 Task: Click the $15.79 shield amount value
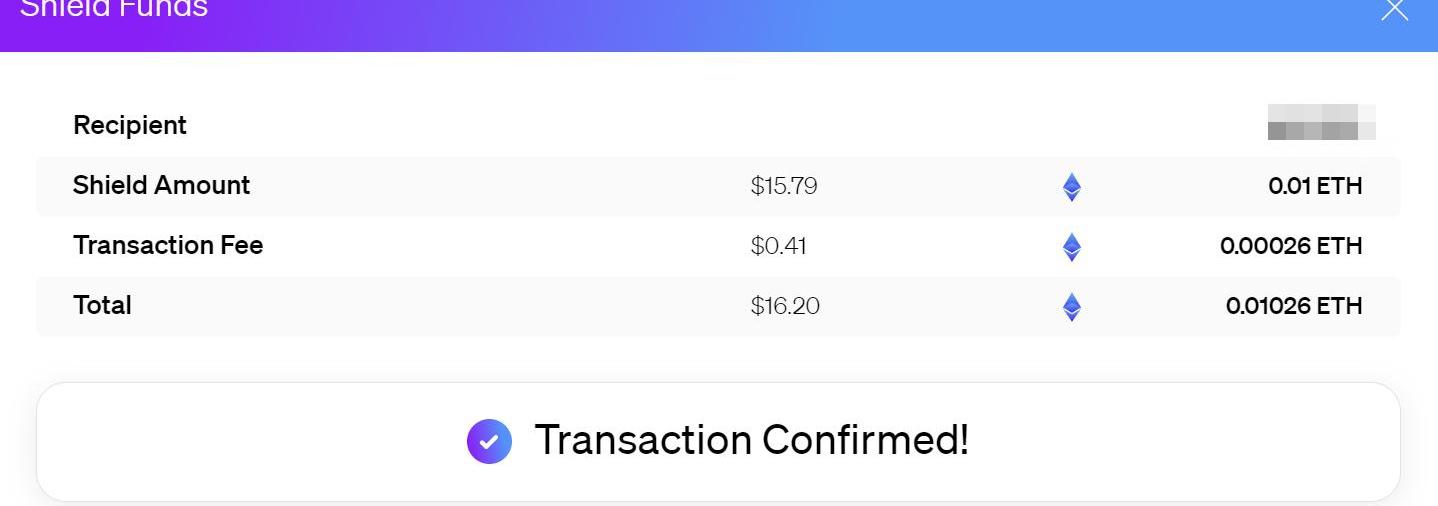click(784, 187)
